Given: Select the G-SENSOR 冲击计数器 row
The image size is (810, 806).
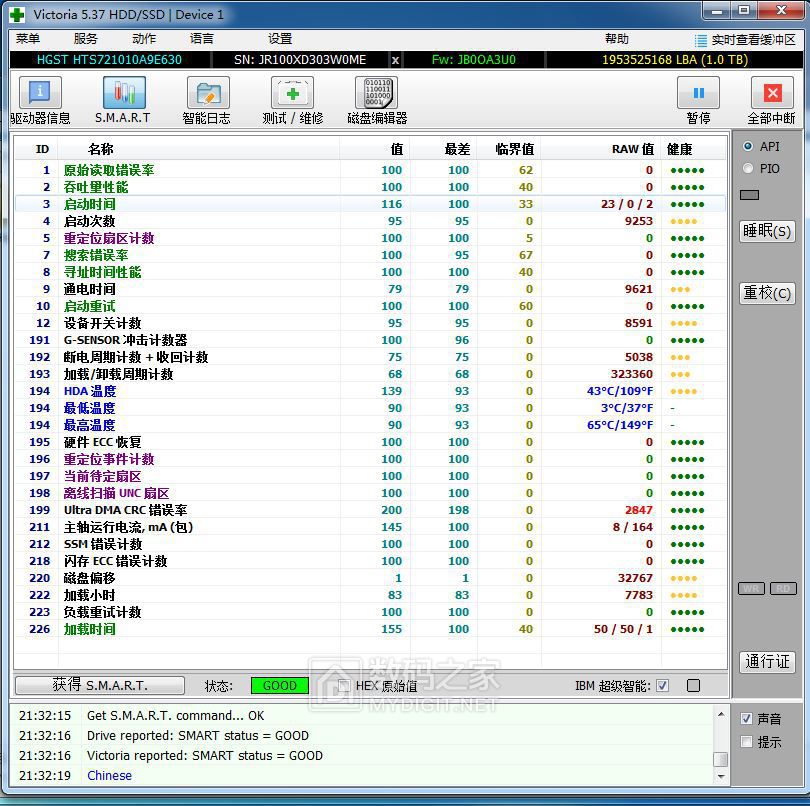Looking at the screenshot, I should click(370, 340).
